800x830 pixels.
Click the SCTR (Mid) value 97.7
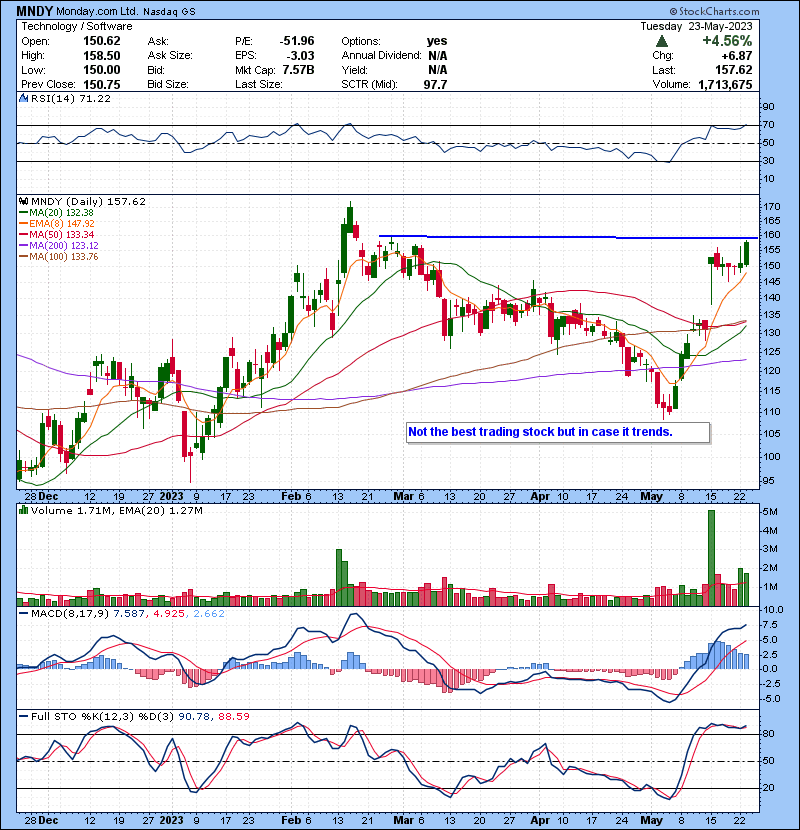(435, 84)
